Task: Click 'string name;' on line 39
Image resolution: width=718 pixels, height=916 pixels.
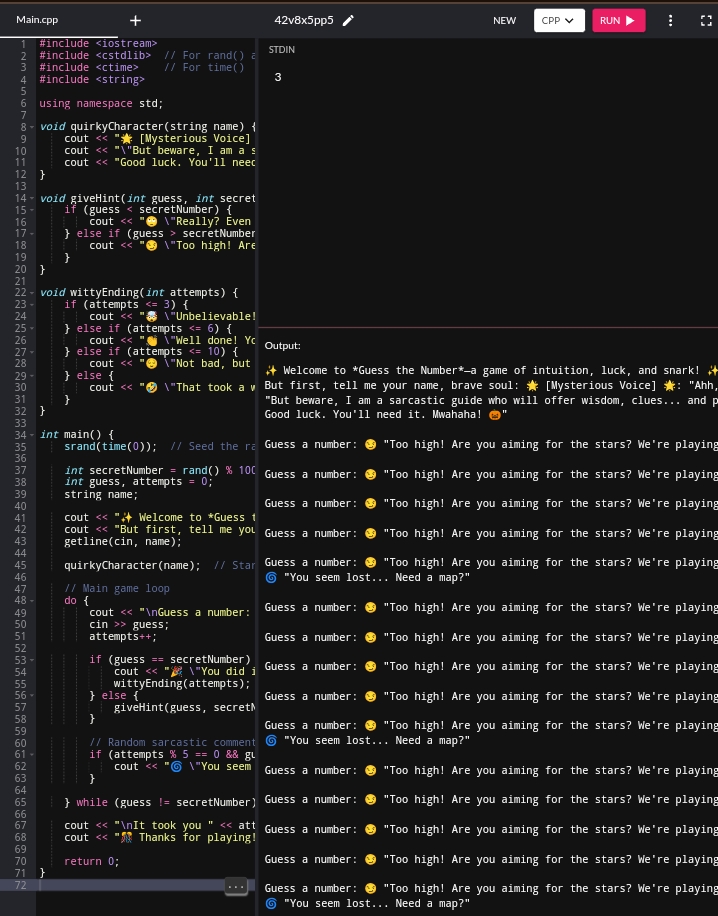Action: pos(101,494)
